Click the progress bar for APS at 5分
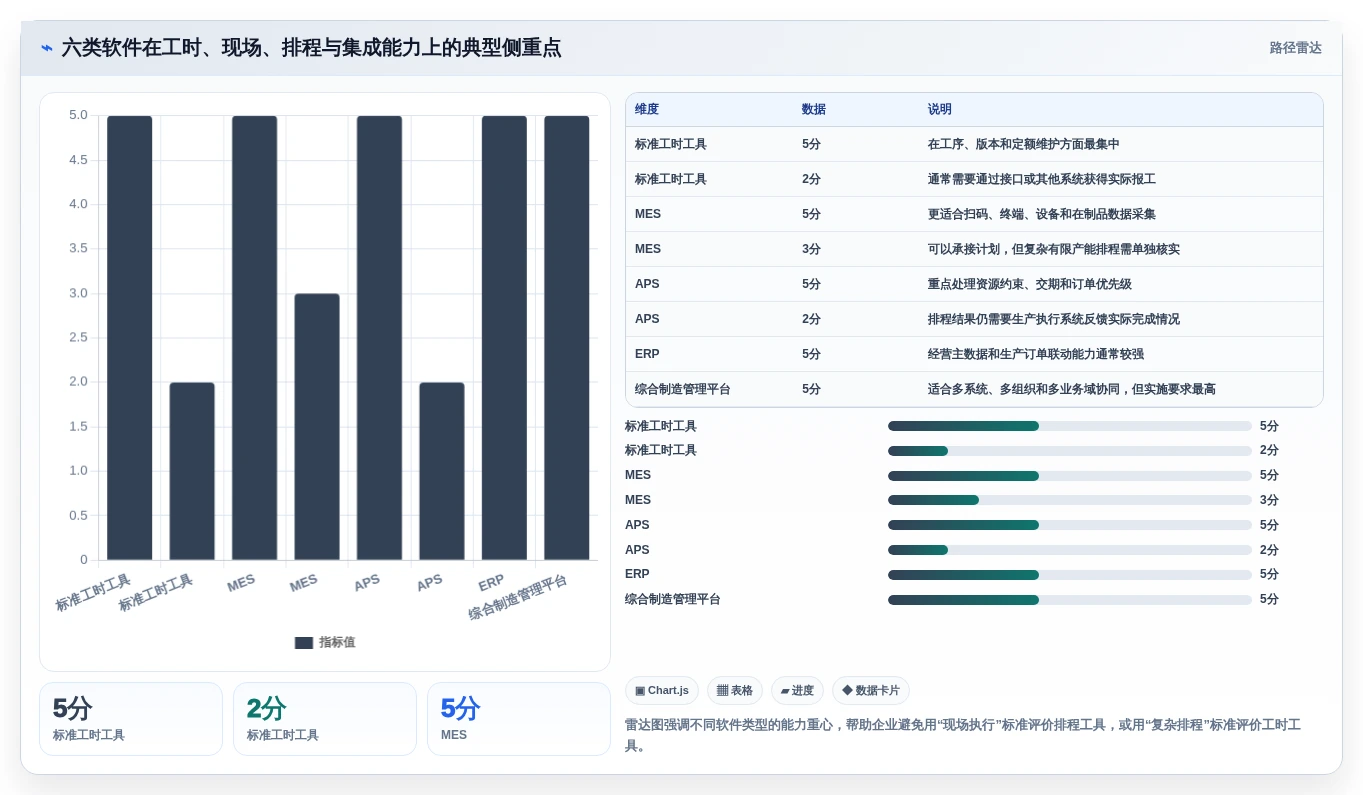1363x795 pixels. [x=1070, y=525]
